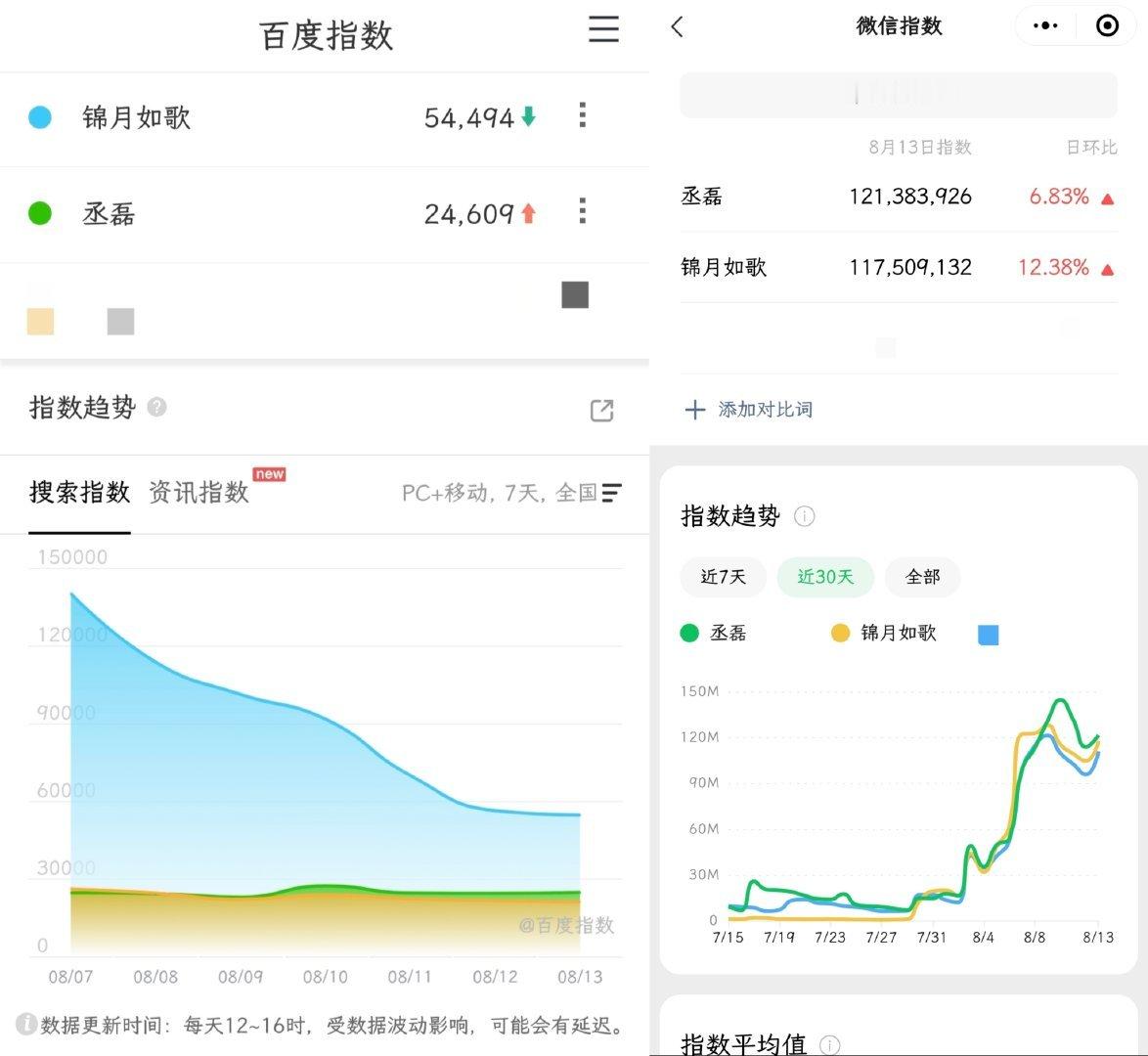Click the 锦月如歌 row in WeChat Index list
The width and height of the screenshot is (1148, 1056).
[x=899, y=267]
